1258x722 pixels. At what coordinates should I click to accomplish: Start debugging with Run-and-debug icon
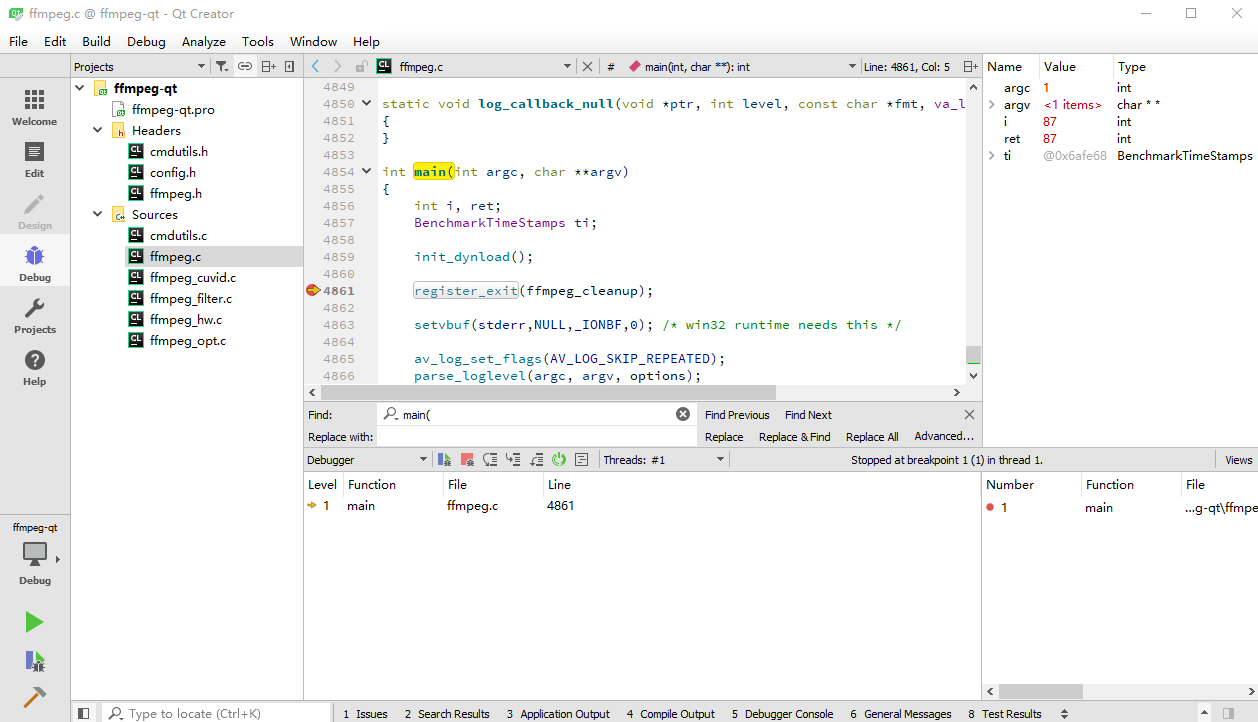[x=35, y=660]
